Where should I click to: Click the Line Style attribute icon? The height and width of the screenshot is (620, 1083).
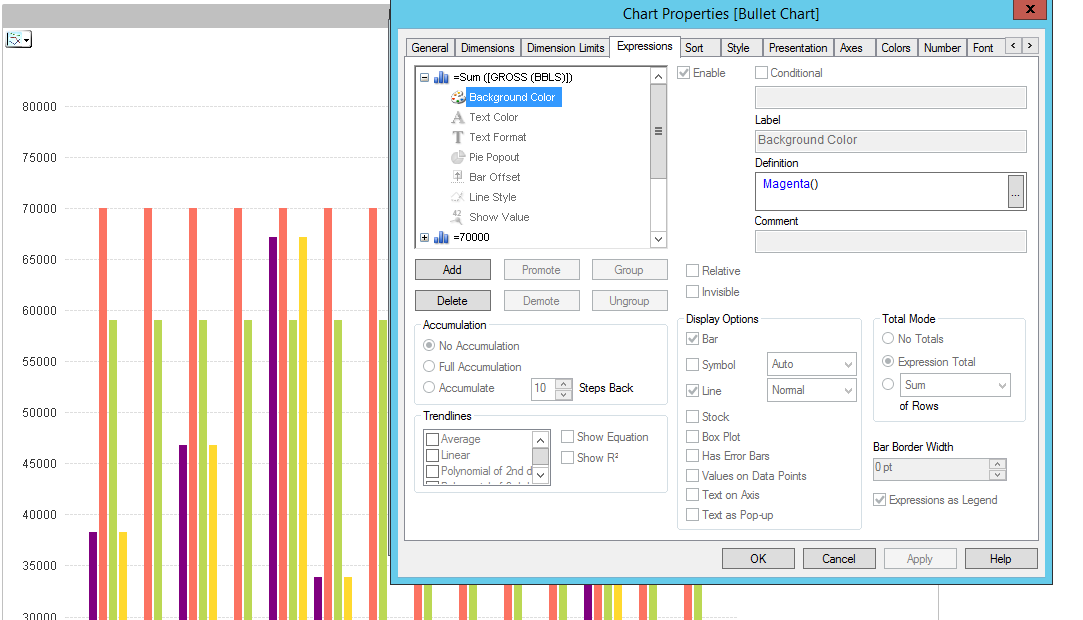coord(456,197)
